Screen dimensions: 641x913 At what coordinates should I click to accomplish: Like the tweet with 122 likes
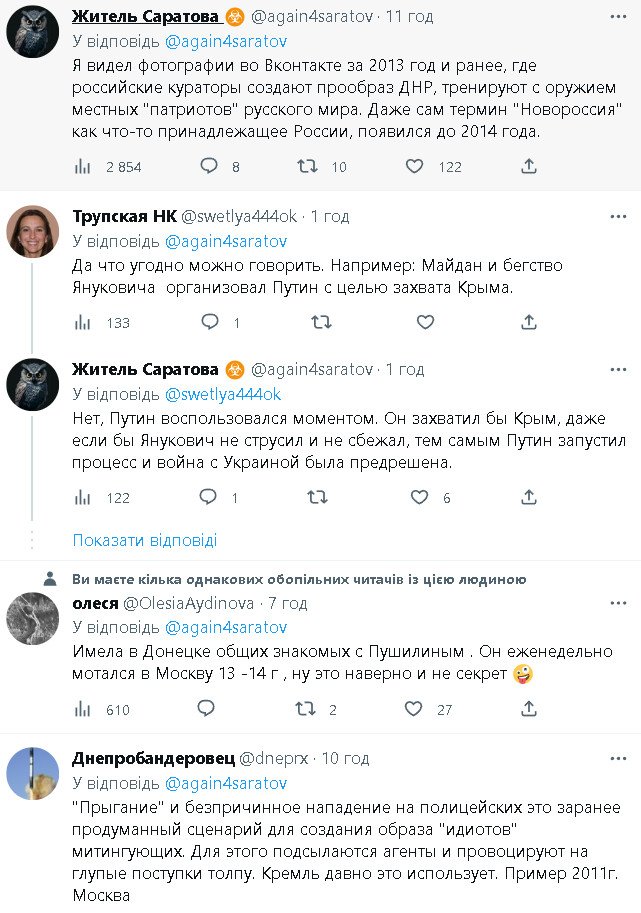(415, 166)
